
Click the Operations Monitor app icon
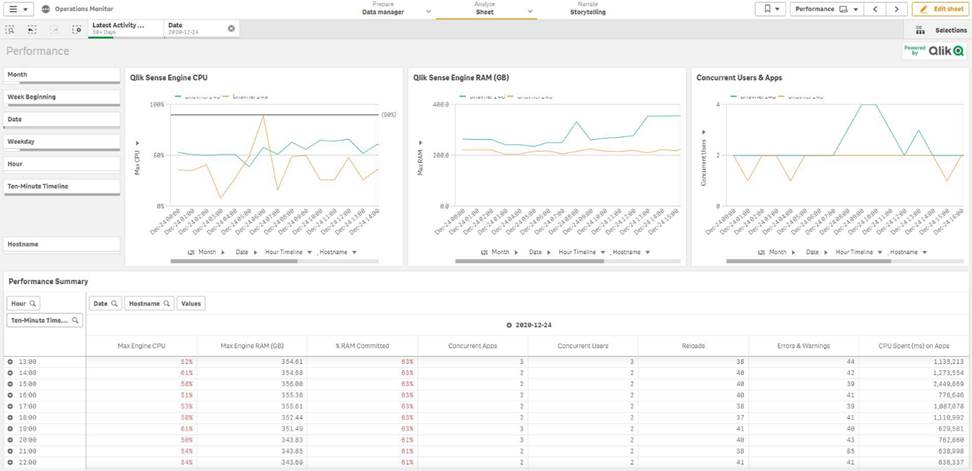[x=46, y=9]
